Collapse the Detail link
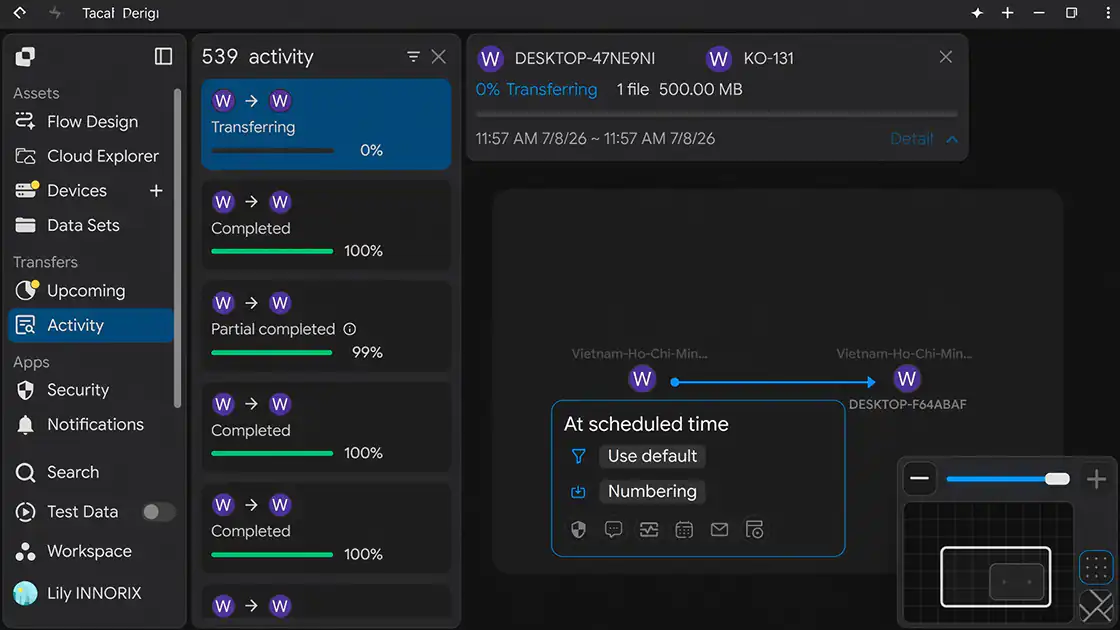 911,139
